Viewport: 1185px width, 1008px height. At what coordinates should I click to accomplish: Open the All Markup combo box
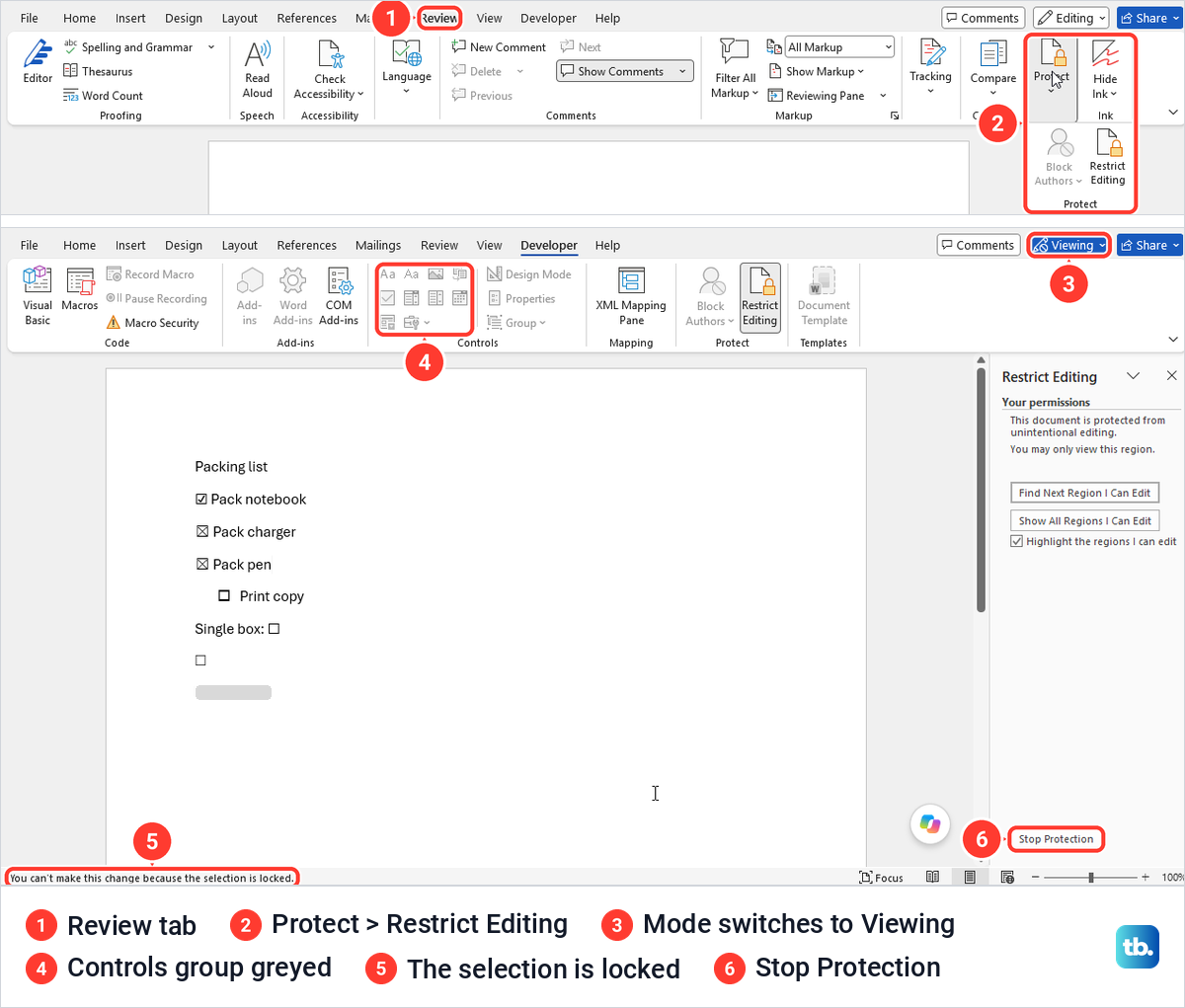839,46
